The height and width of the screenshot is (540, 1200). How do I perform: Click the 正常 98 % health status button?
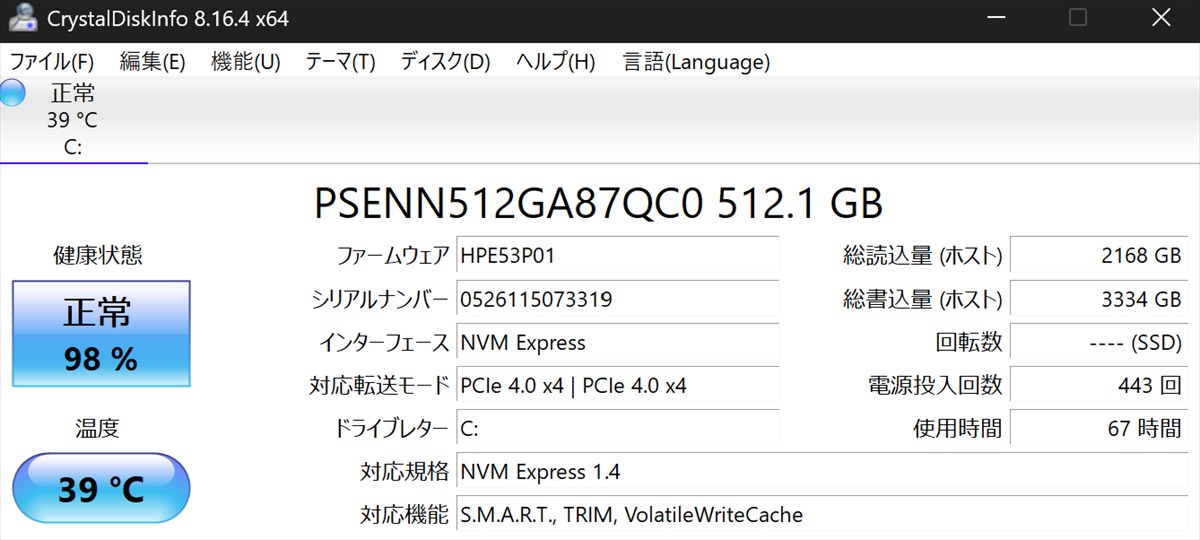tap(101, 334)
